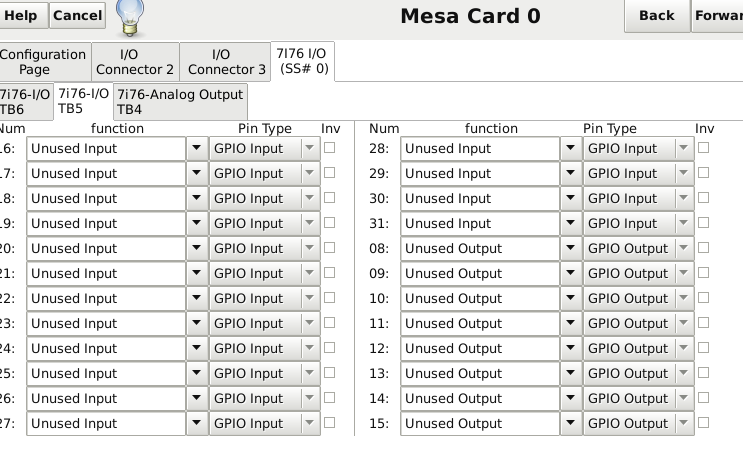743x465 pixels.
Task: Open 7i76-Analog Output TB4 tab
Action: click(180, 102)
